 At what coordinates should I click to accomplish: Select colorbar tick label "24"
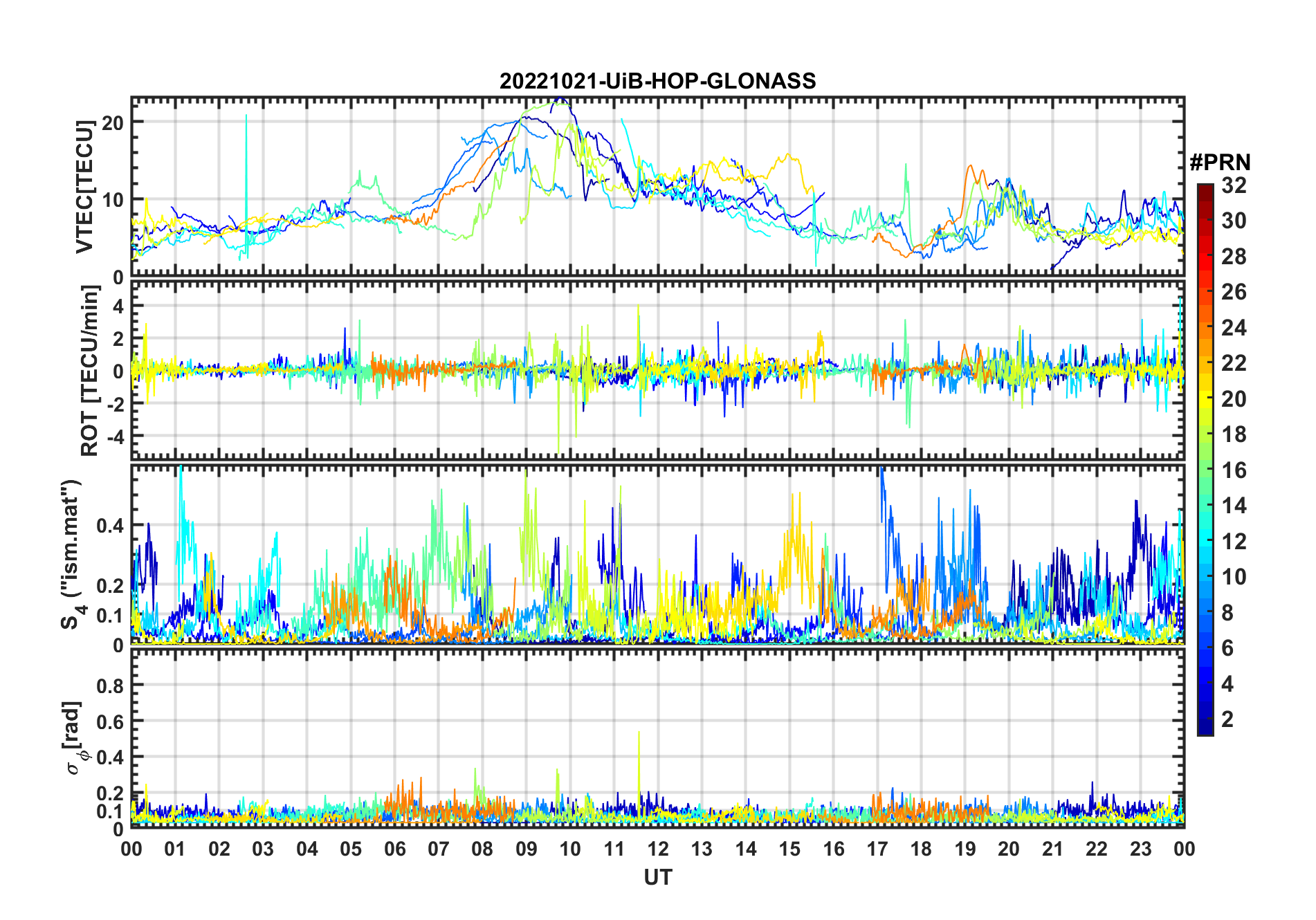(x=1234, y=328)
